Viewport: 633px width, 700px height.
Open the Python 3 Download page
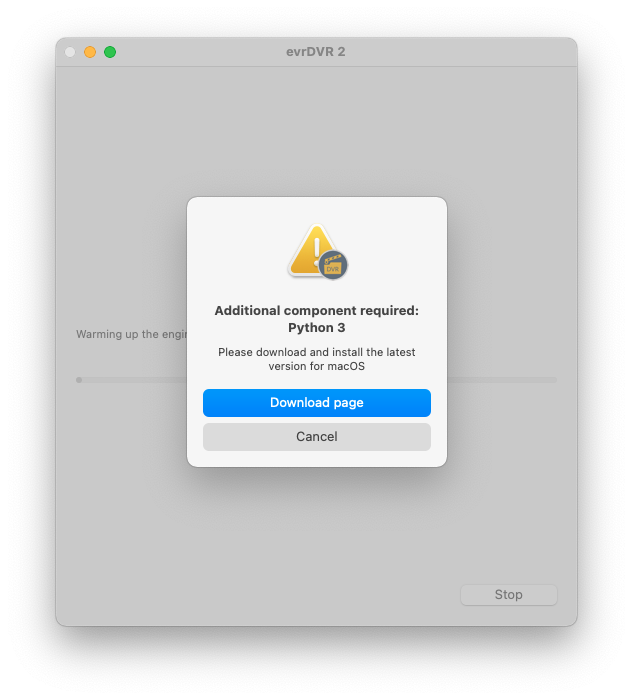pyautogui.click(x=316, y=403)
